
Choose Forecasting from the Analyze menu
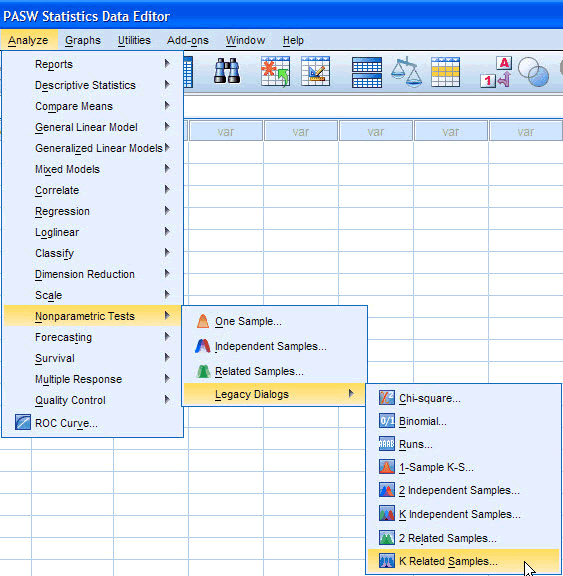[x=92, y=337]
